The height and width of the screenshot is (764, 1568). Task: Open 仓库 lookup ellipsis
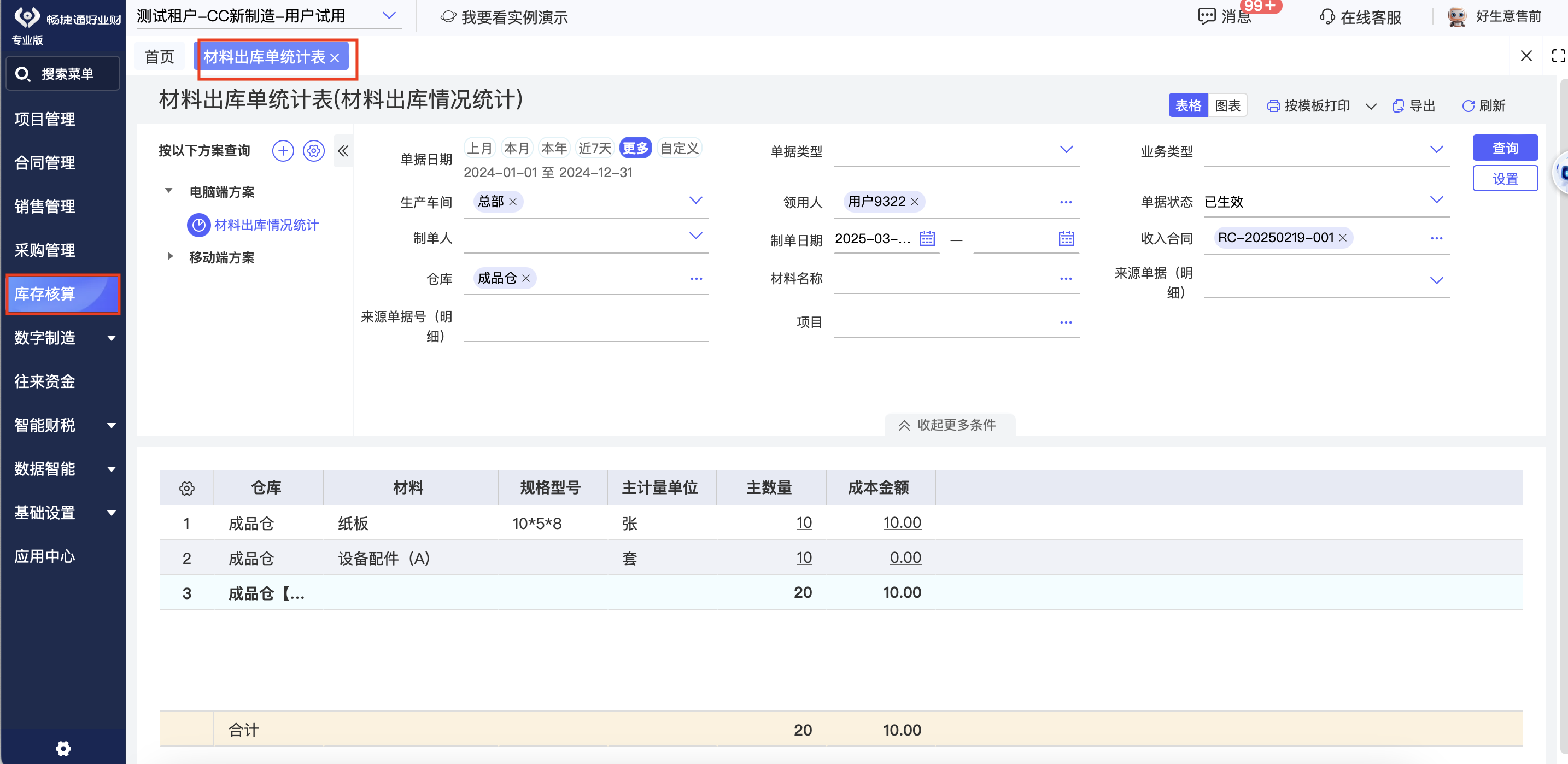(697, 279)
